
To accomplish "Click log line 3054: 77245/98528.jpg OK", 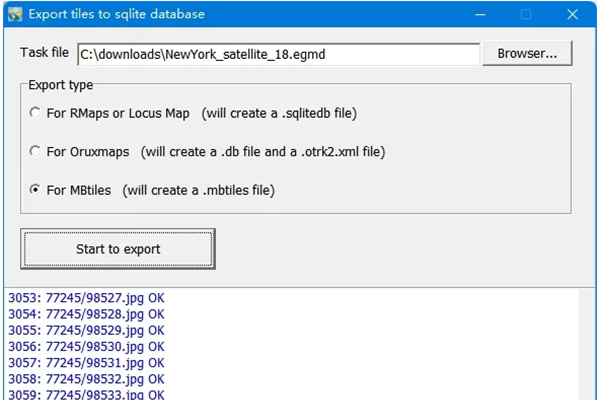I will (86, 314).
